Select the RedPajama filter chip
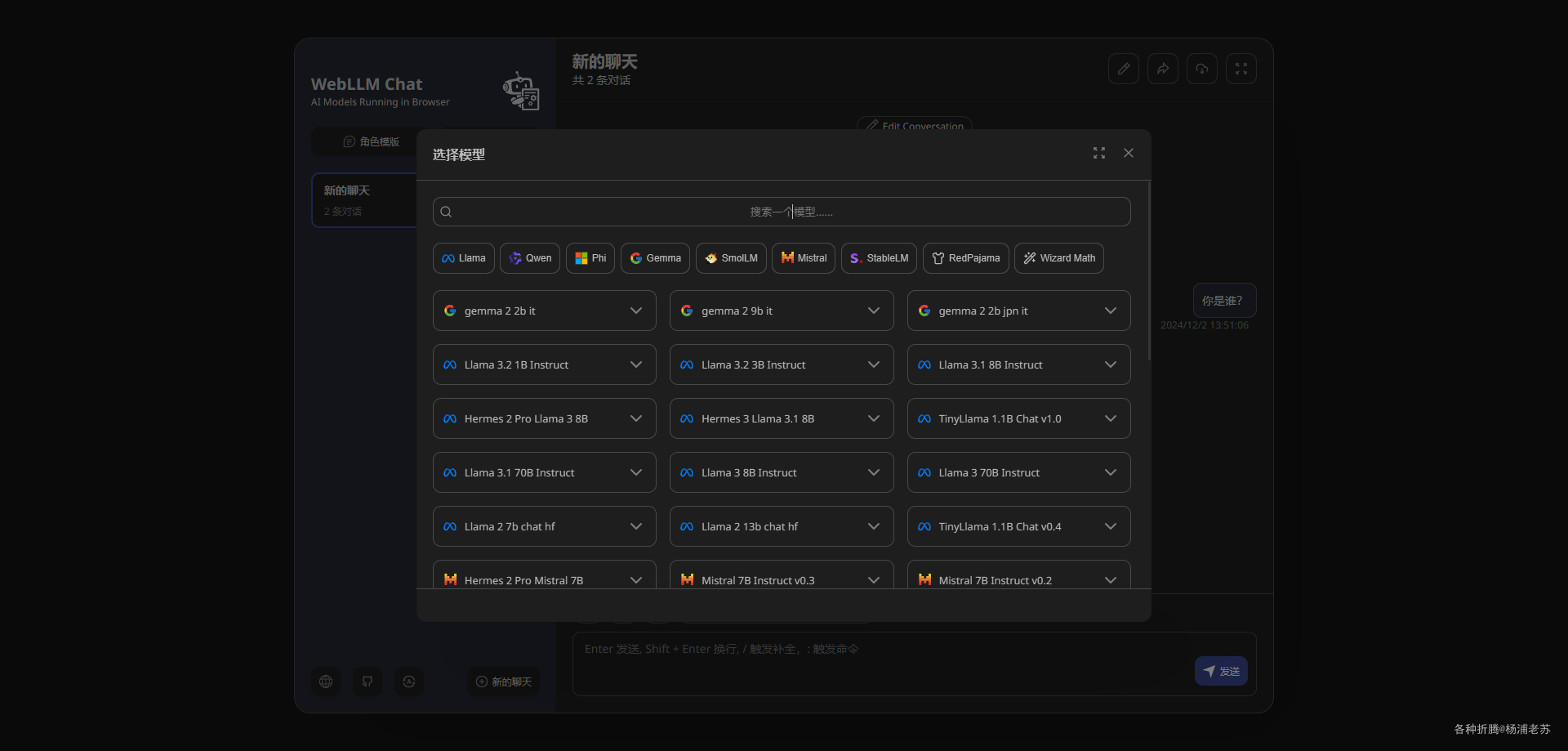The image size is (1568, 751). click(966, 258)
